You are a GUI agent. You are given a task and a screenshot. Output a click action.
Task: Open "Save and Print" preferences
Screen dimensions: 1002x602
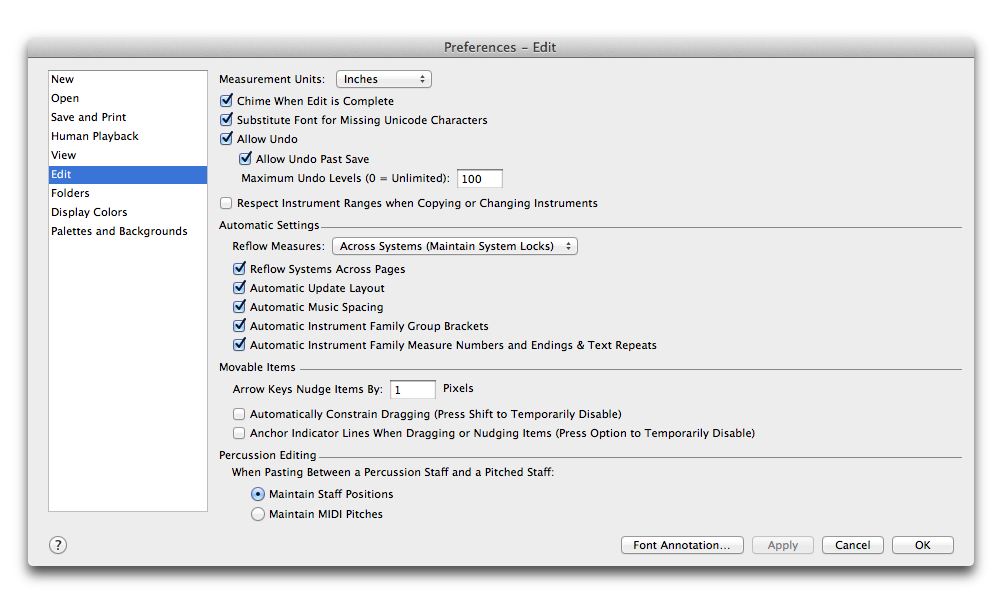[88, 117]
